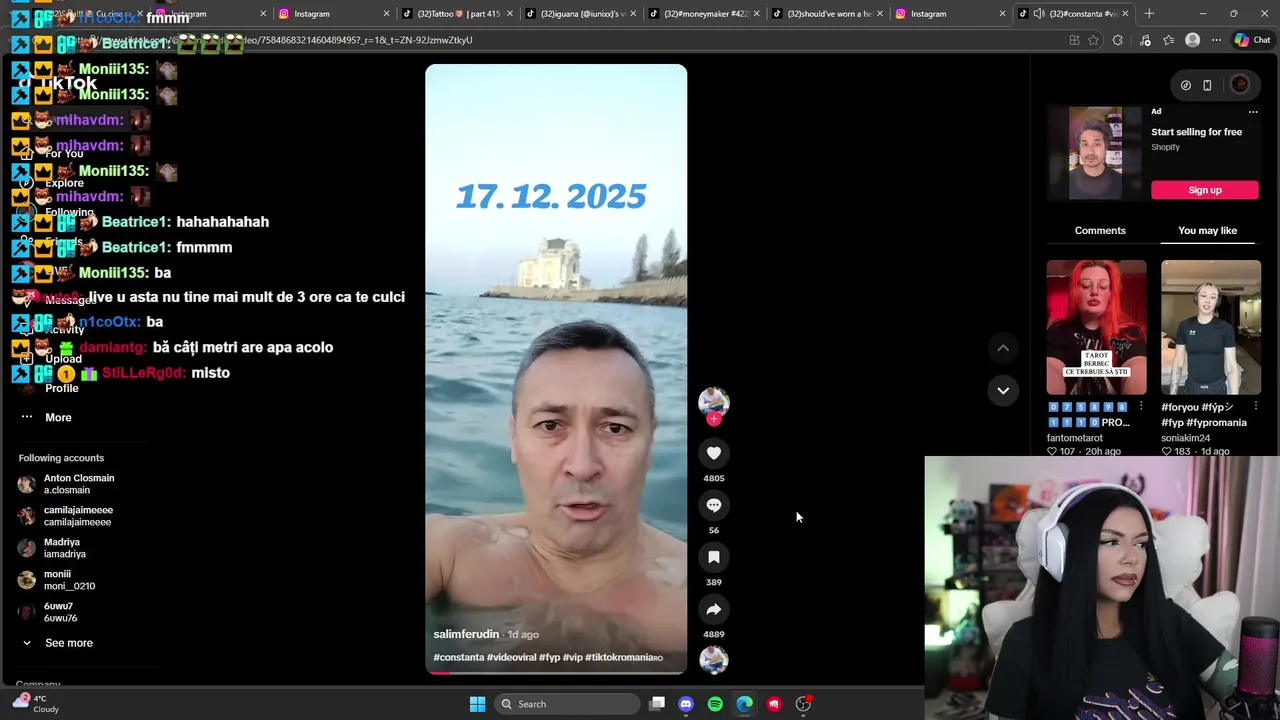
Task: Open Task View on the taskbar
Action: click(x=657, y=704)
